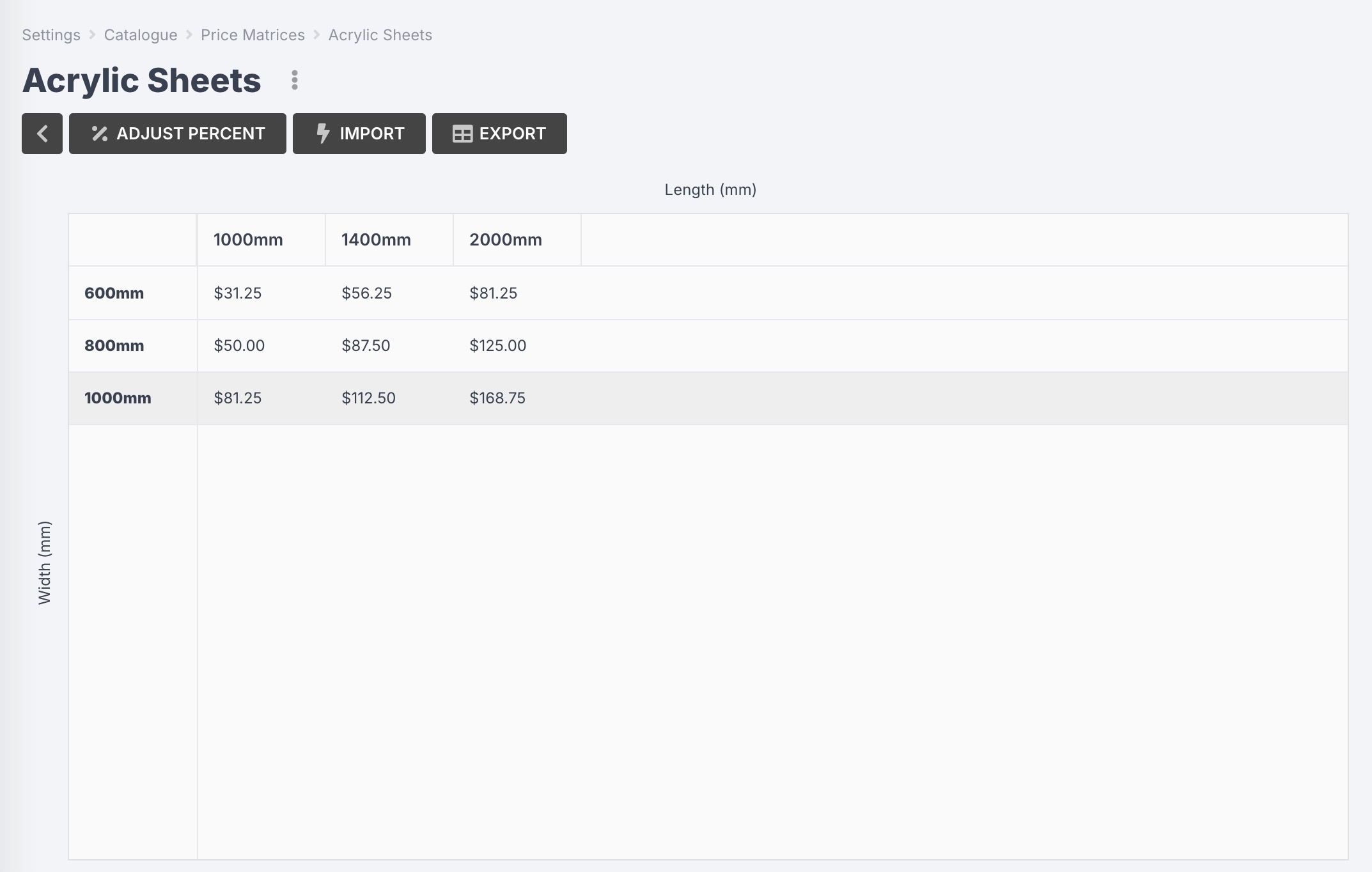Edit the $31.25 price cell

pos(238,293)
